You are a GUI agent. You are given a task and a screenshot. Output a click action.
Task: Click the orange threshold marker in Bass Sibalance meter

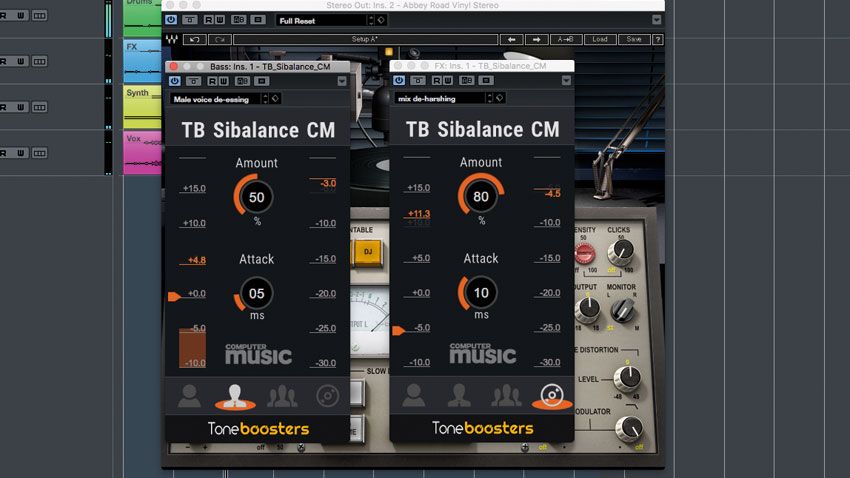[175, 296]
